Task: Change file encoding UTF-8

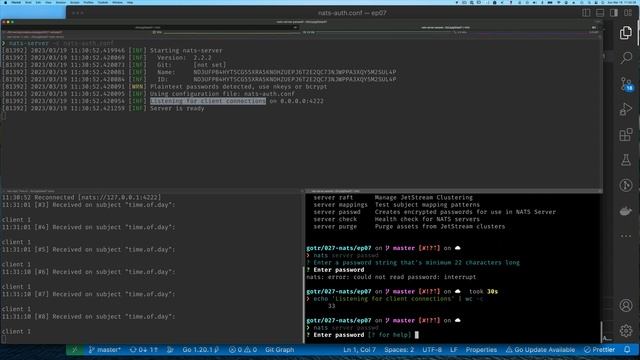Action: 432,350
